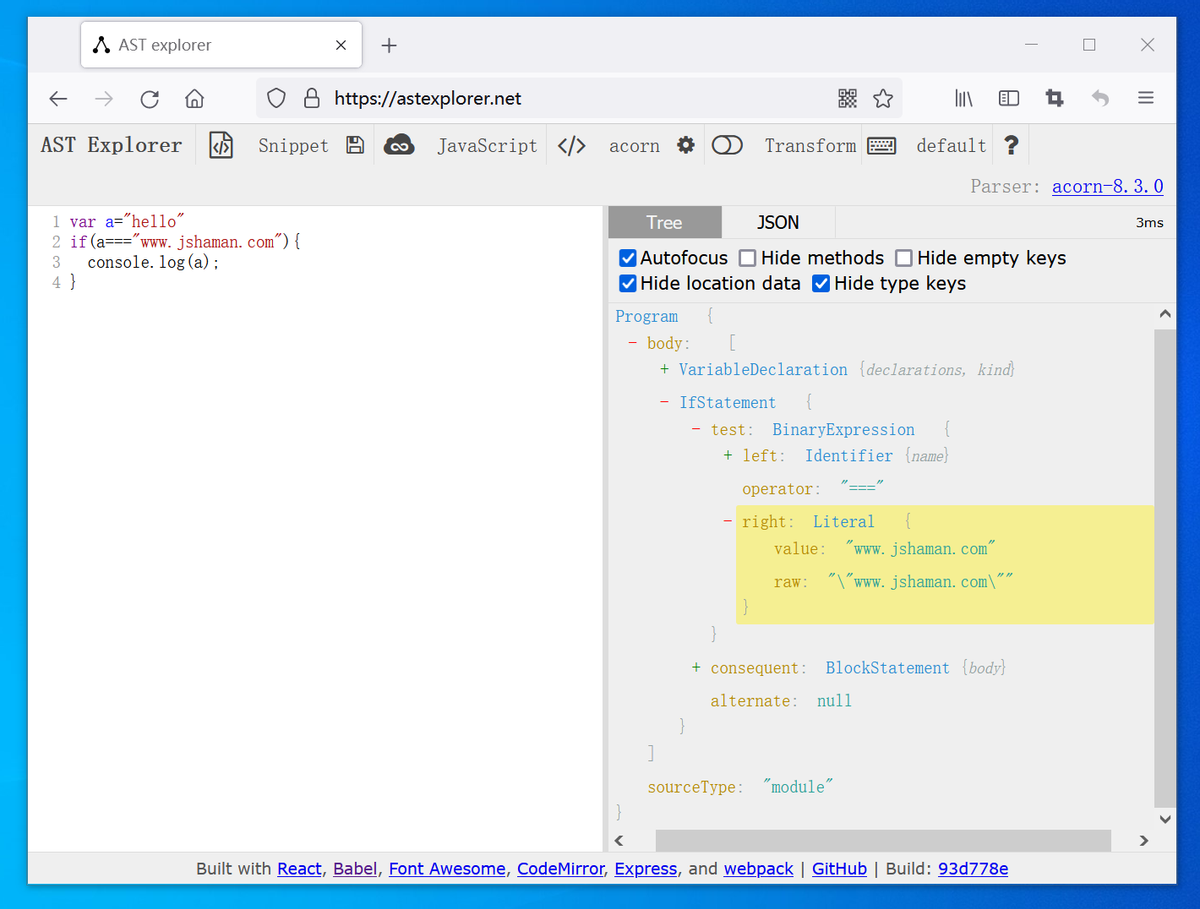Click the cloud language icon beside JavaScript

399,145
